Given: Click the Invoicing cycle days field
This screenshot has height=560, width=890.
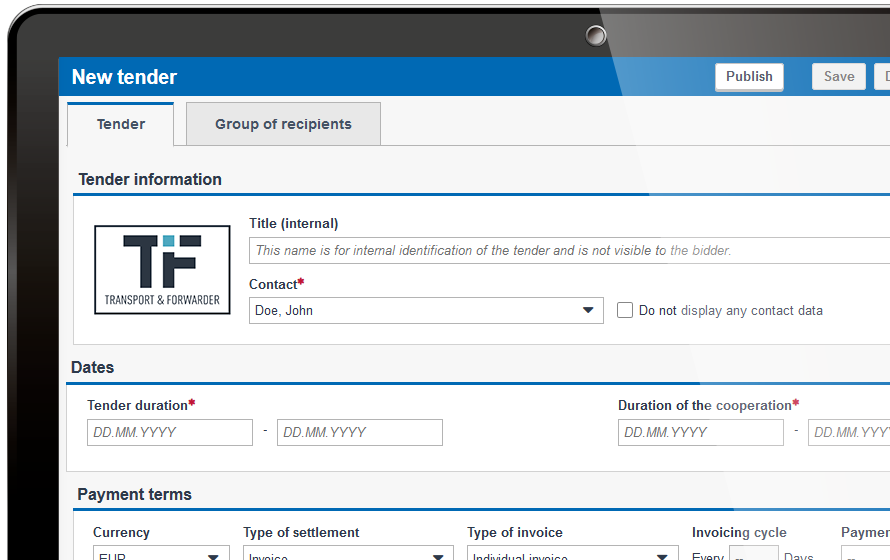Looking at the screenshot, I should click(753, 554).
